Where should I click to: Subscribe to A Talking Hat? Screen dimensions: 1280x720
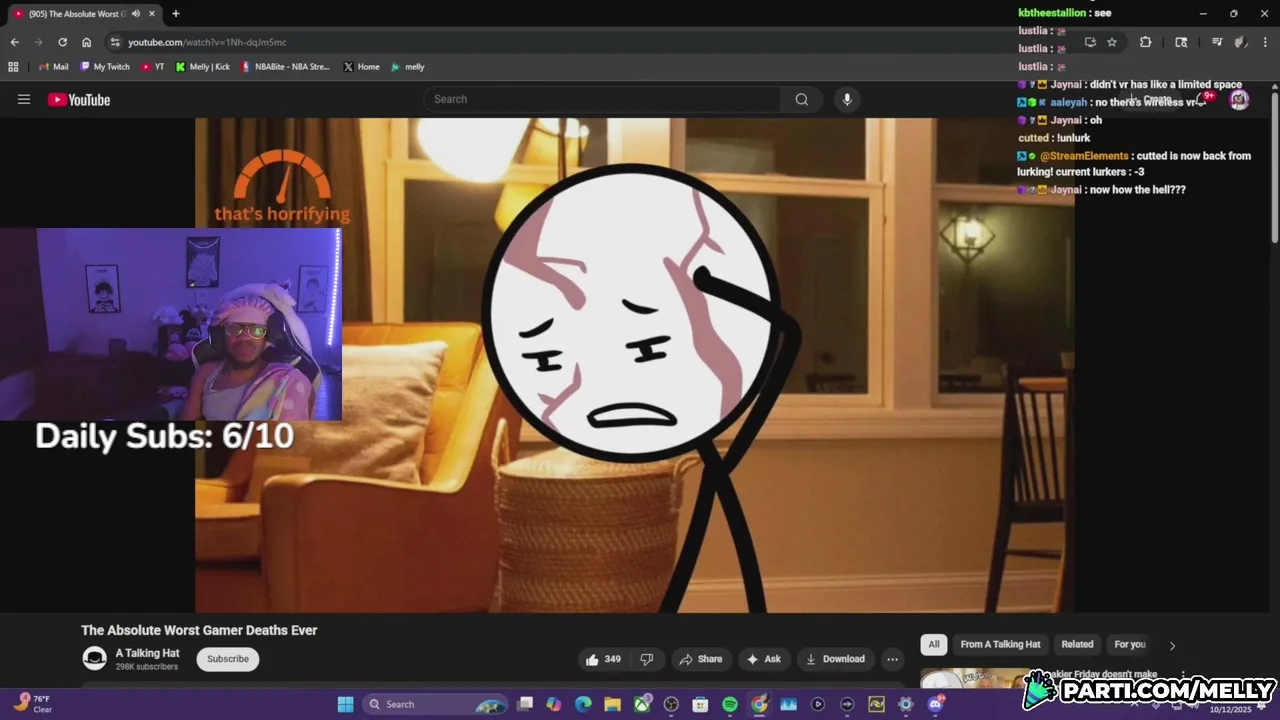pos(228,659)
